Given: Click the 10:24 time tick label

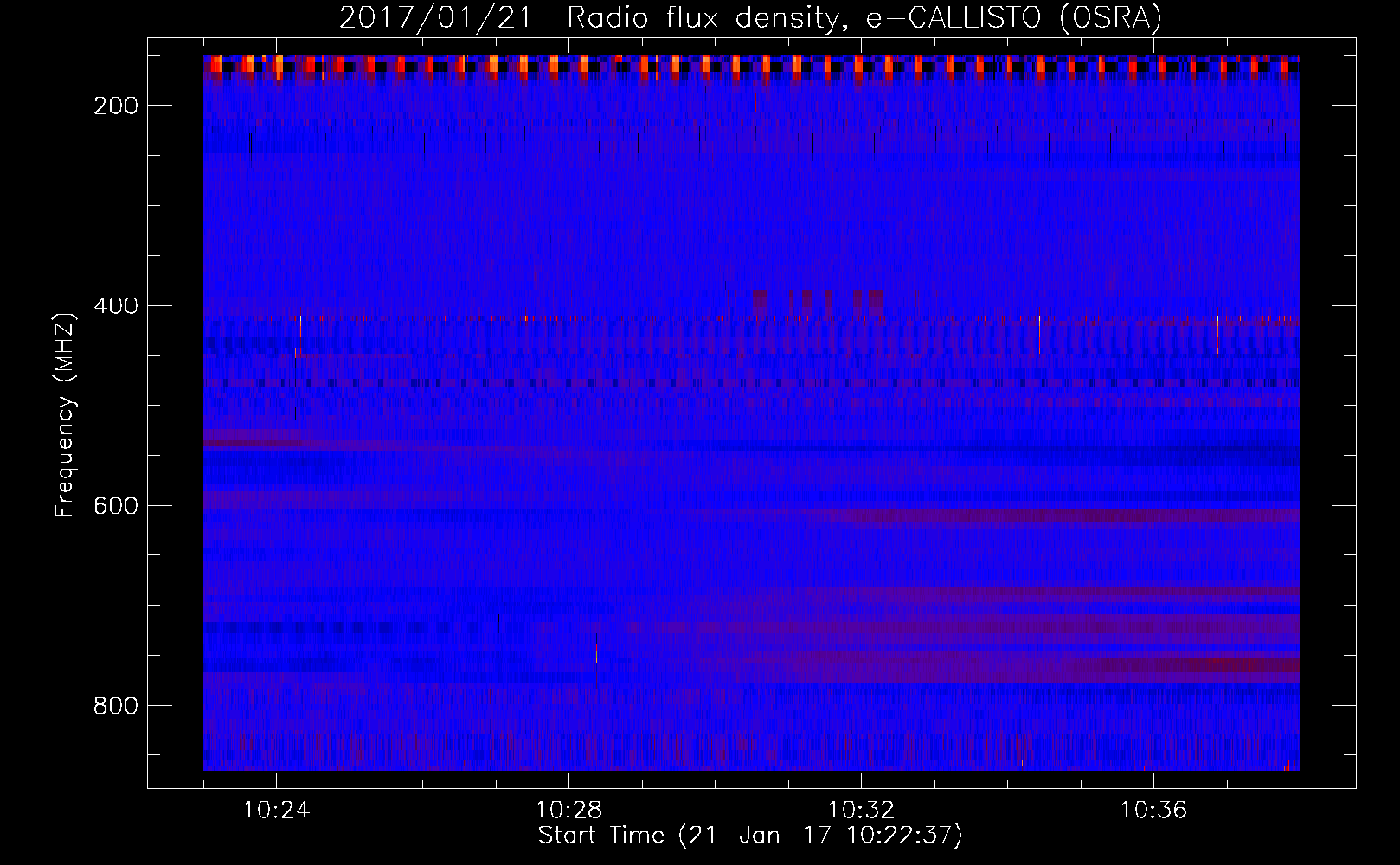Looking at the screenshot, I should (276, 811).
